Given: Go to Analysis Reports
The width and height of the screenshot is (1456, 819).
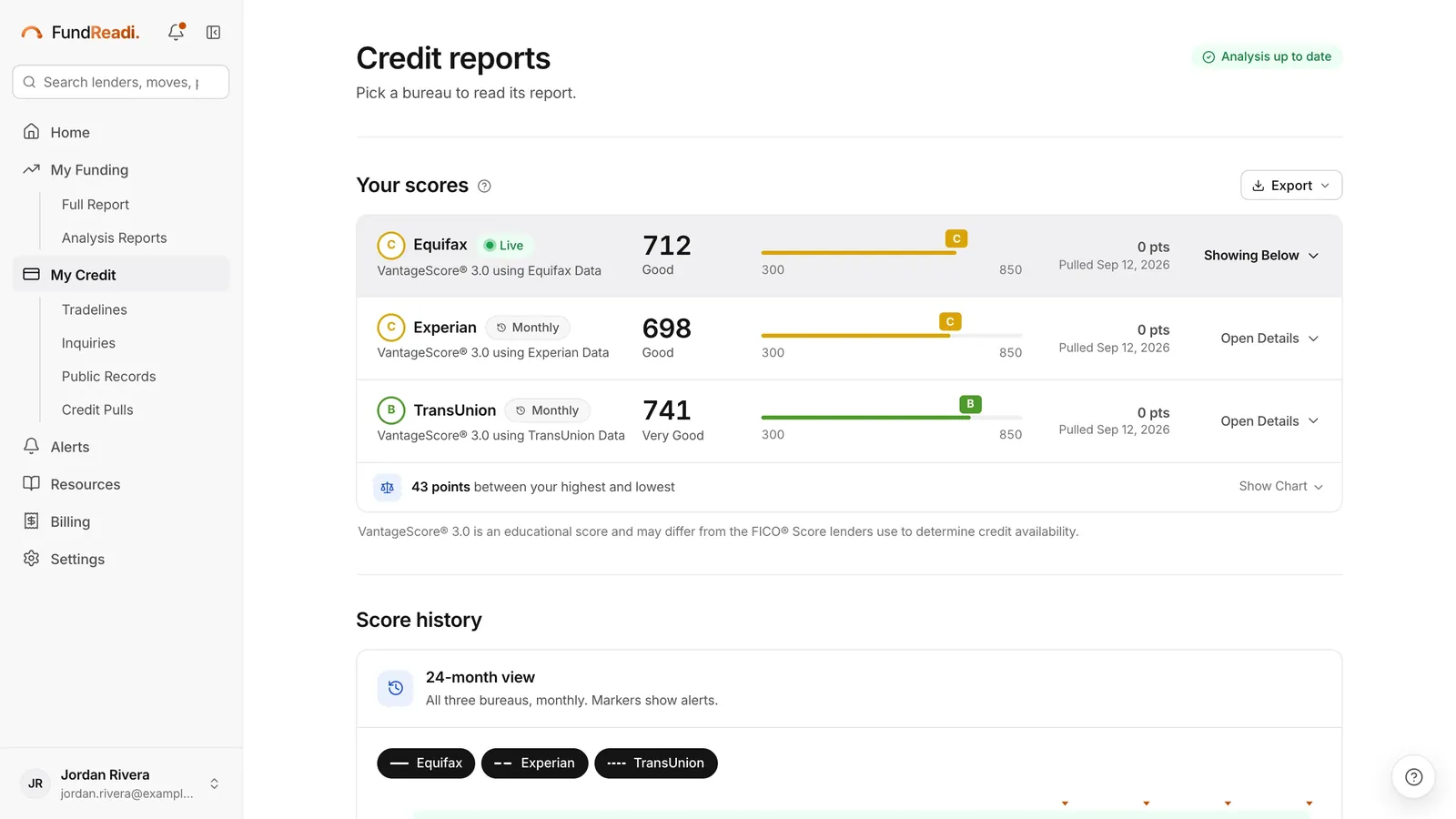Looking at the screenshot, I should tap(115, 238).
